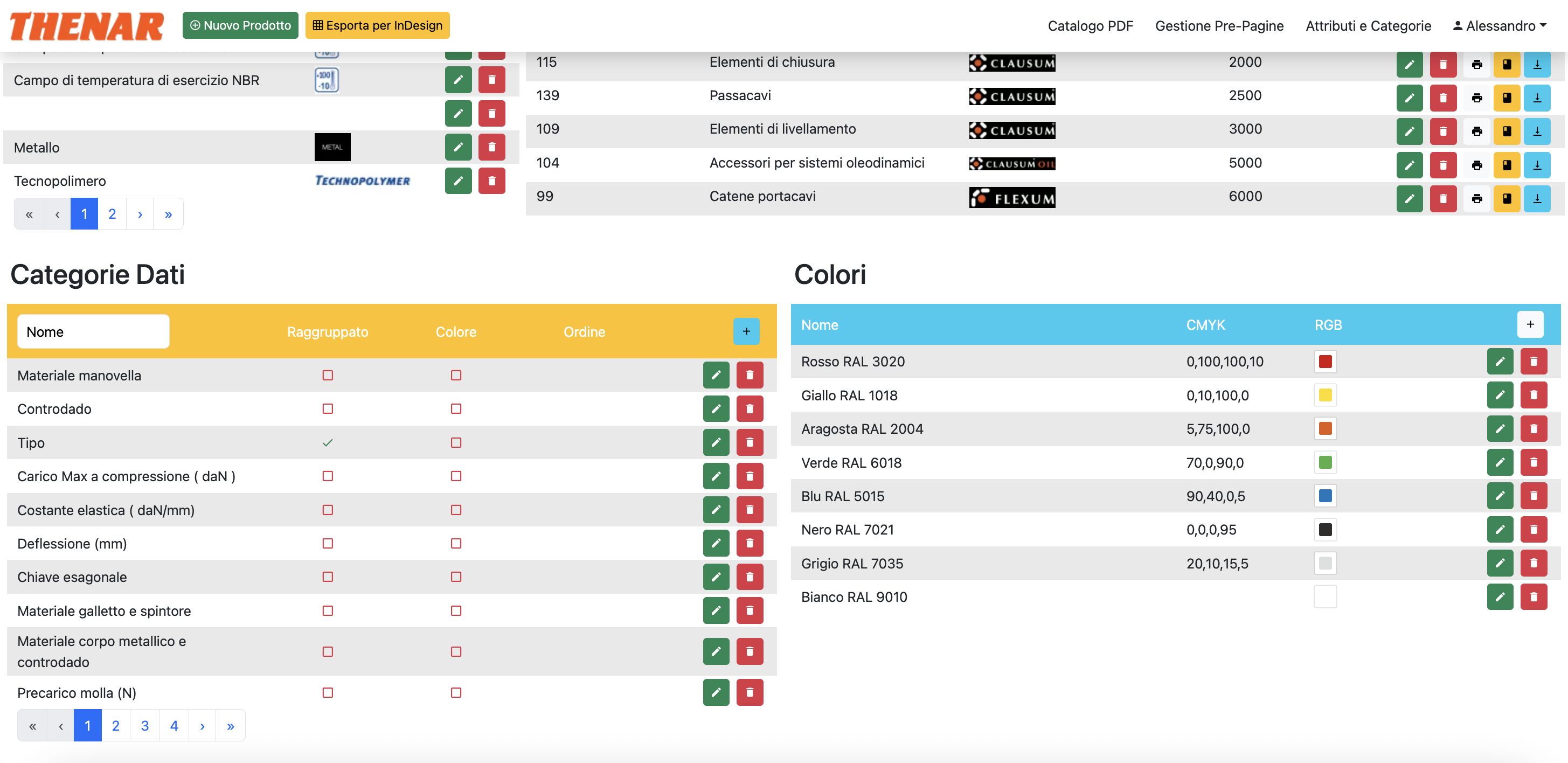Toggle Raggruppato for Materiale manovella

tap(328, 375)
